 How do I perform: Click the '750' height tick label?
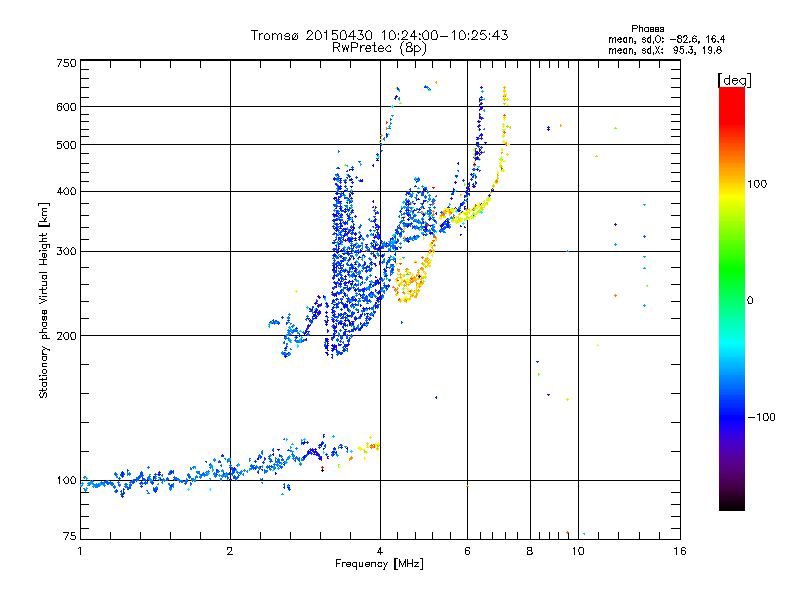coord(67,63)
